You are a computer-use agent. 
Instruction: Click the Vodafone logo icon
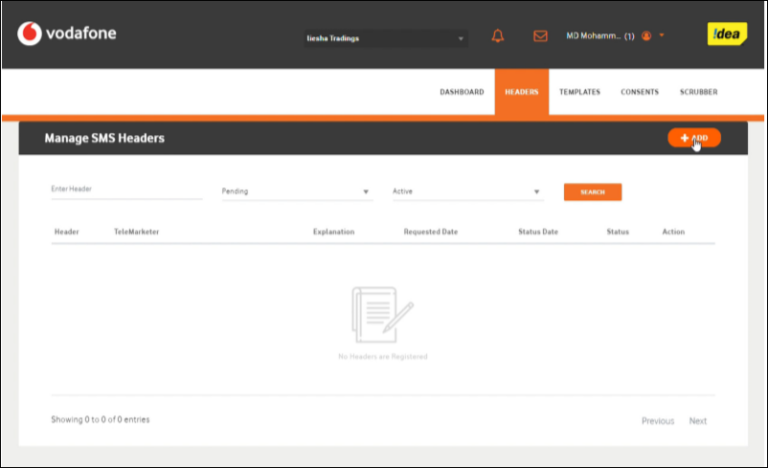(30, 34)
